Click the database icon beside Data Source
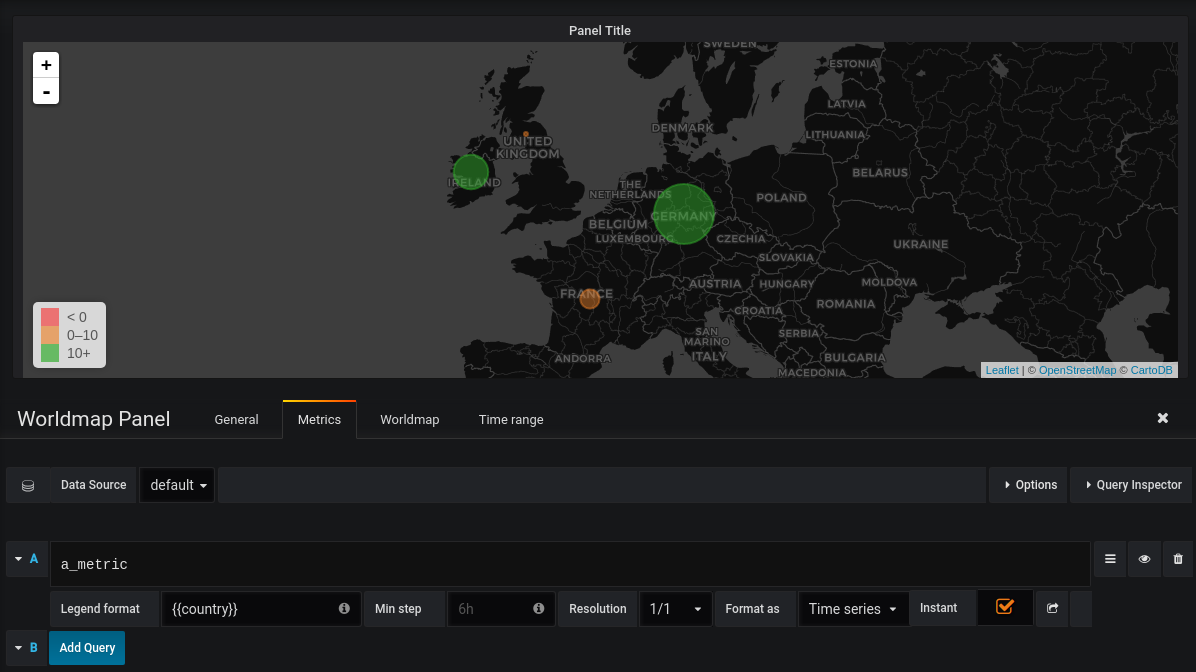Viewport: 1196px width, 672px height. coord(28,485)
